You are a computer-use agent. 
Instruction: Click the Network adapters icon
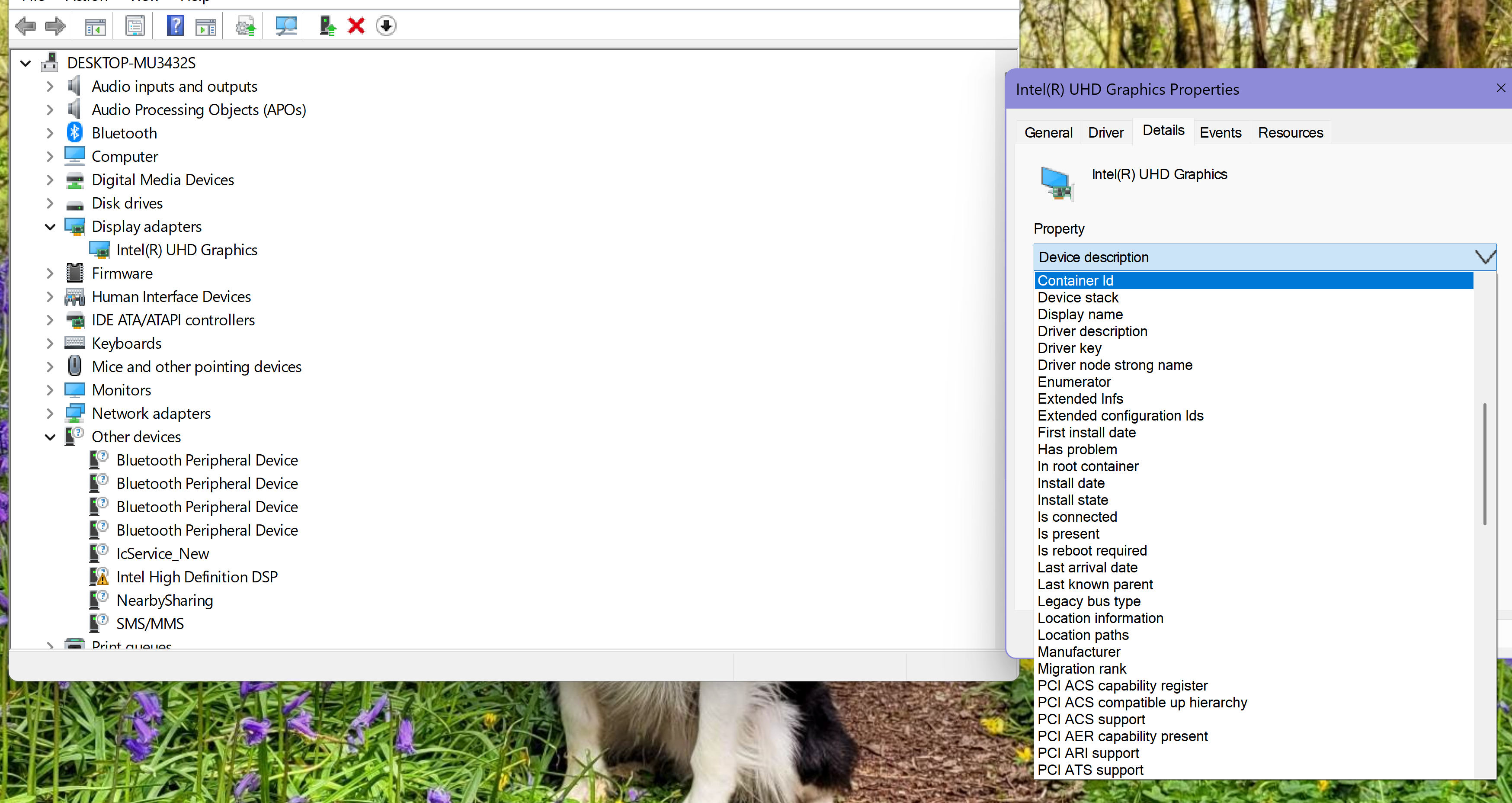(74, 413)
